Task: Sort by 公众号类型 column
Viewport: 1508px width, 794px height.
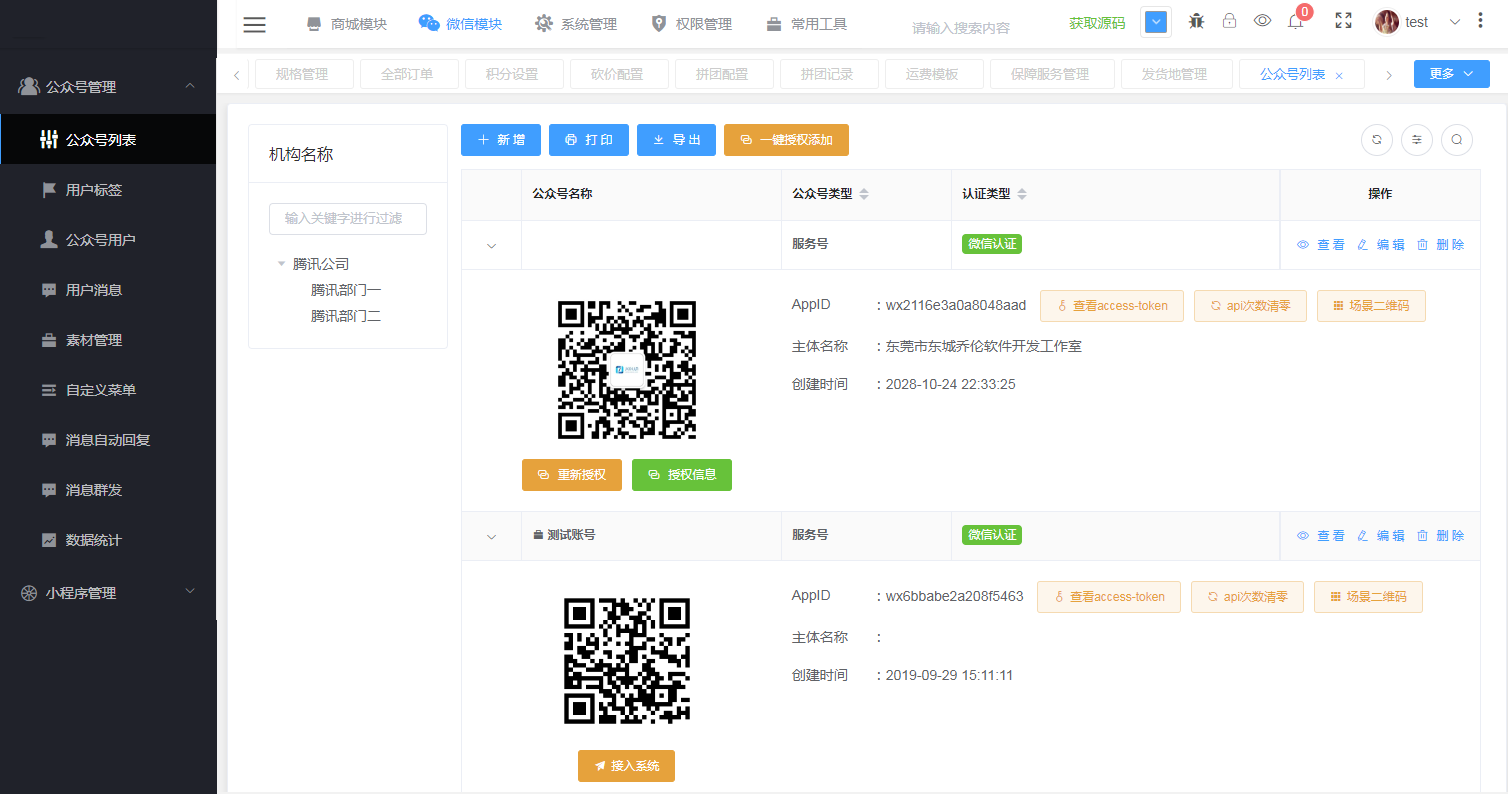Action: (x=864, y=194)
